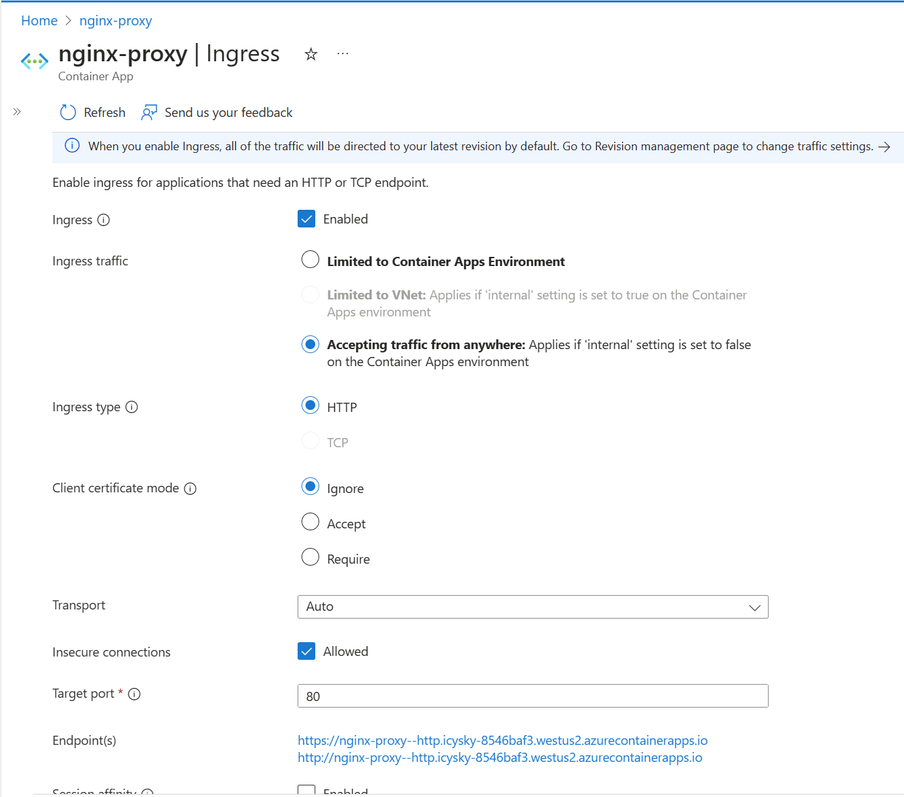
Task: Click the Refresh circular arrow icon
Action: click(x=67, y=112)
